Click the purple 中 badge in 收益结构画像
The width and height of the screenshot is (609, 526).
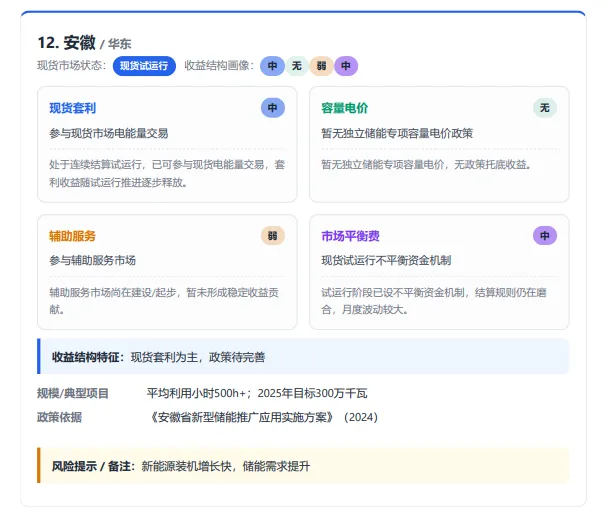pyautogui.click(x=346, y=66)
